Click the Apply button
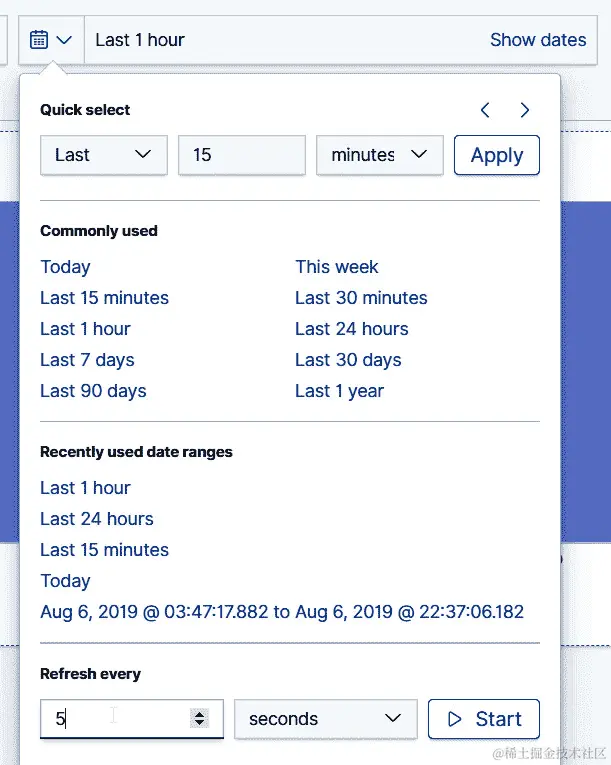611x765 pixels. pos(497,155)
